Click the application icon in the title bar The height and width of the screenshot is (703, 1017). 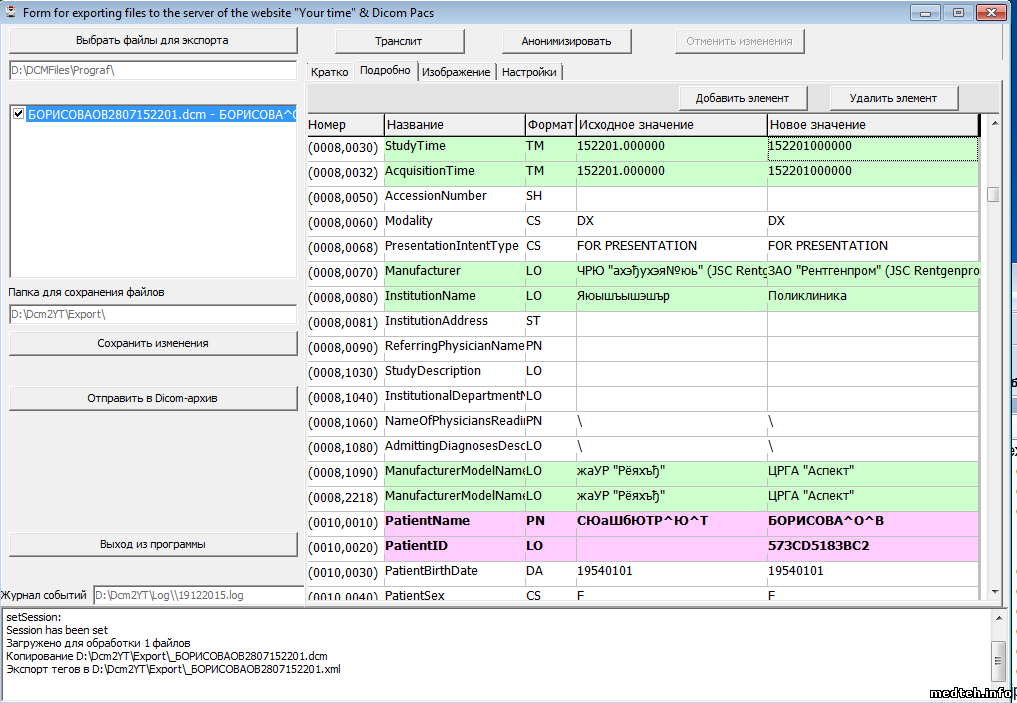point(12,12)
